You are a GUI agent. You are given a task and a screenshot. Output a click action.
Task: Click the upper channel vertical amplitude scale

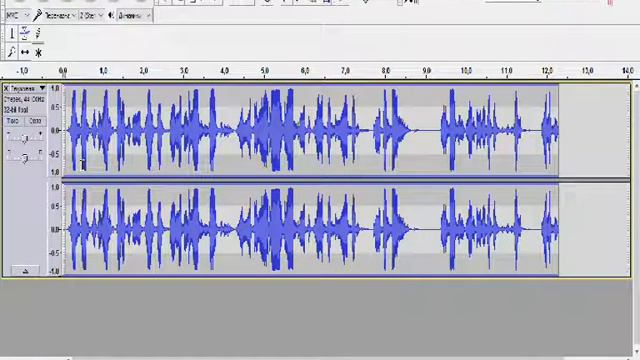(x=55, y=130)
